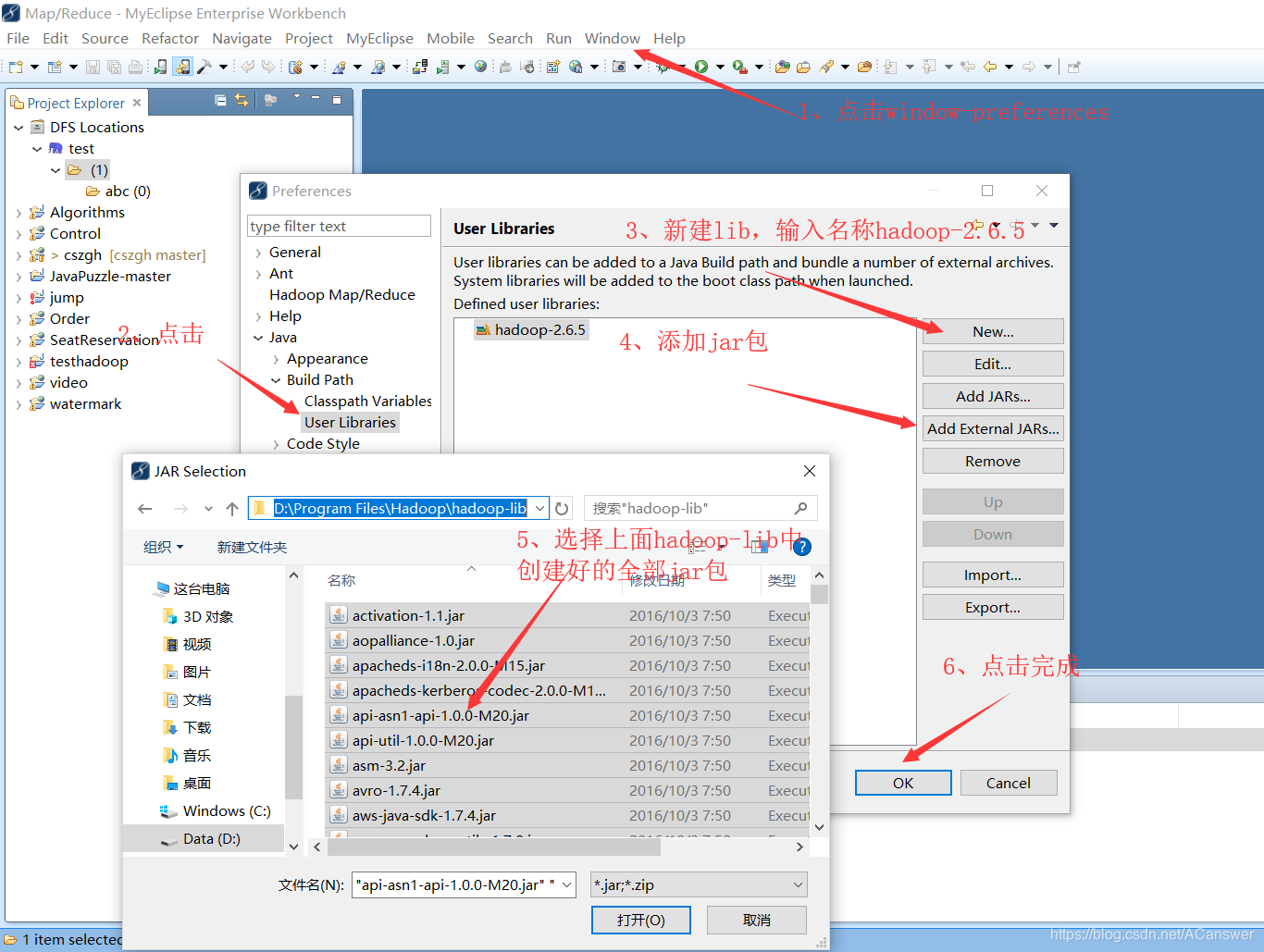Image resolution: width=1264 pixels, height=952 pixels.
Task: Select User Libraries in Preferences tree
Action: pos(350,423)
